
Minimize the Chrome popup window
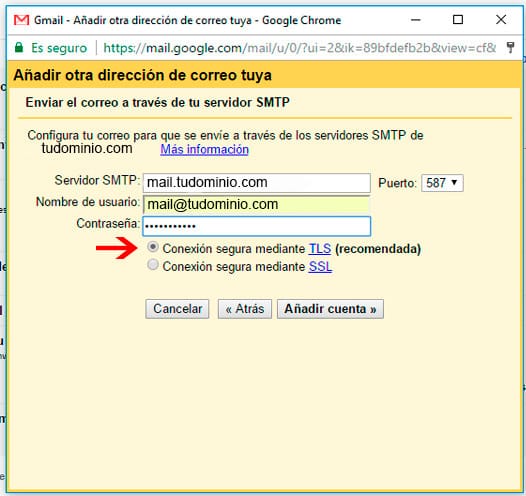pos(416,20)
